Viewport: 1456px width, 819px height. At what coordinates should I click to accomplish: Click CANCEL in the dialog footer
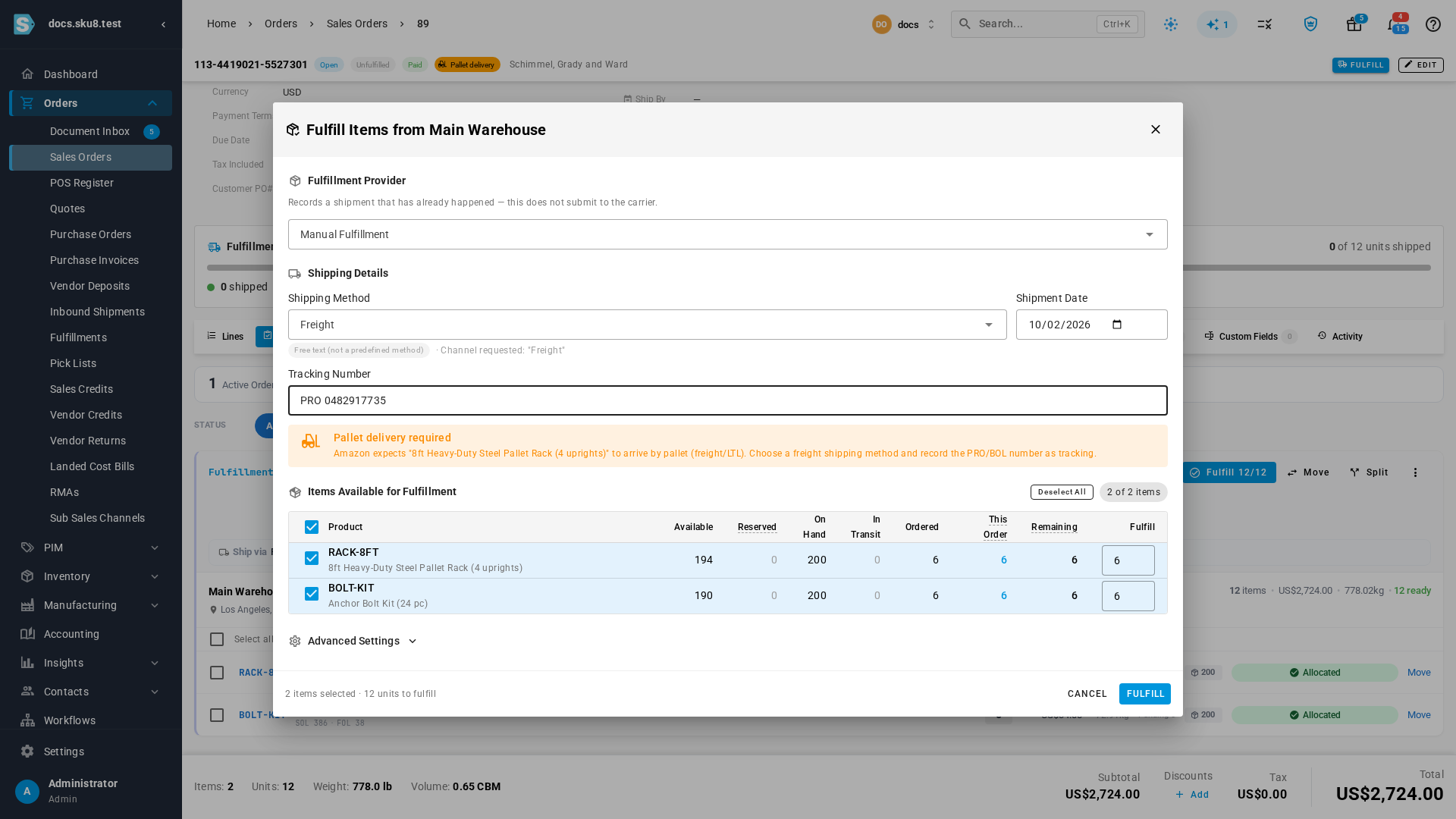click(x=1087, y=694)
